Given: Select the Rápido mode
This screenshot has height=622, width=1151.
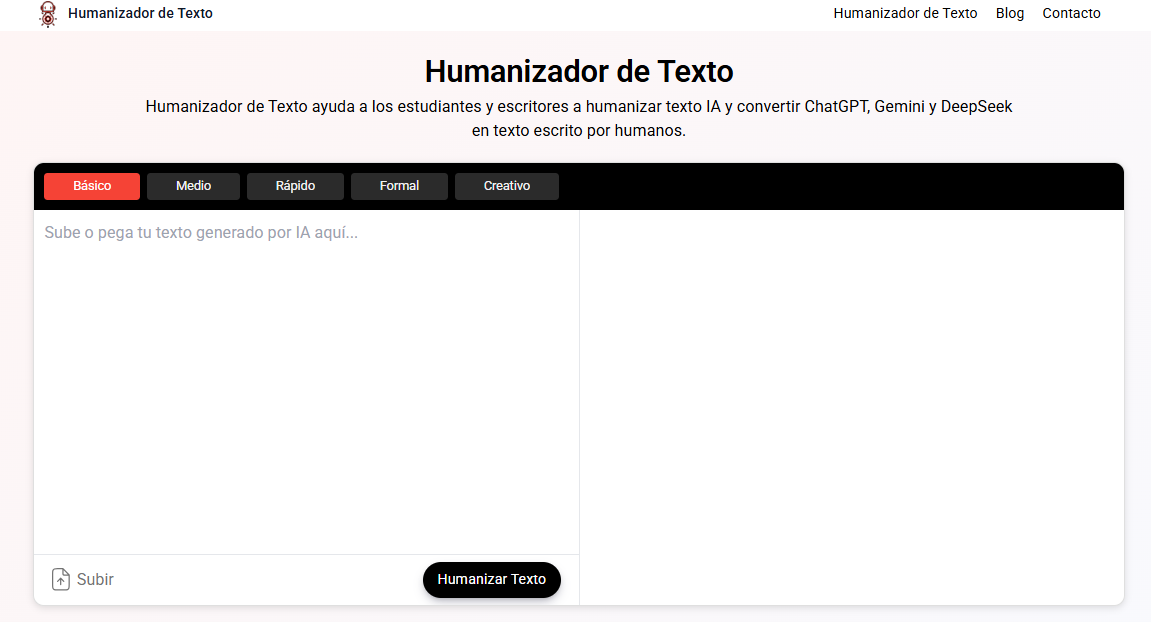Looking at the screenshot, I should [x=295, y=186].
